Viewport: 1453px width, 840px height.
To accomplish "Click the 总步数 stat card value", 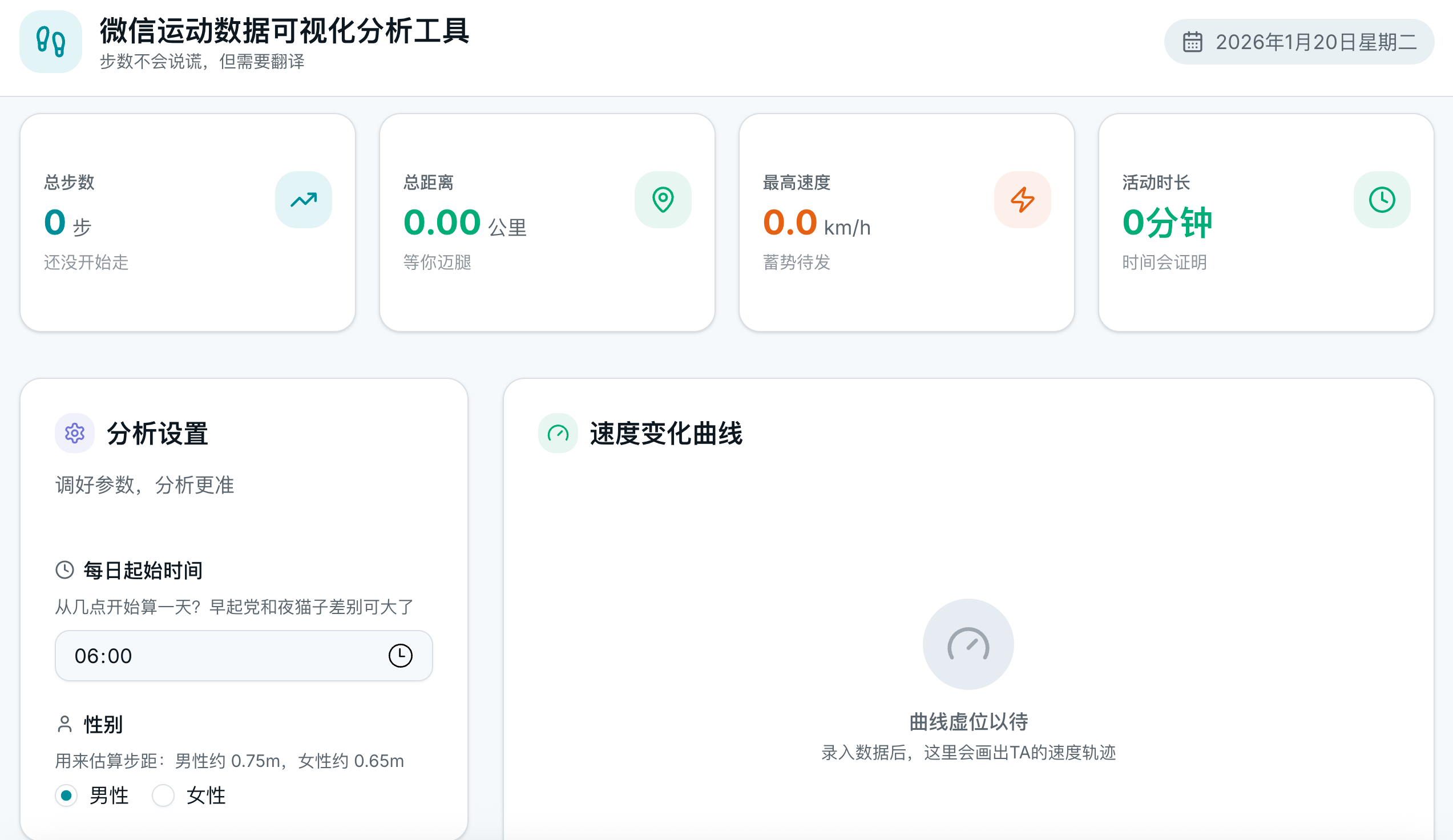I will click(x=55, y=223).
